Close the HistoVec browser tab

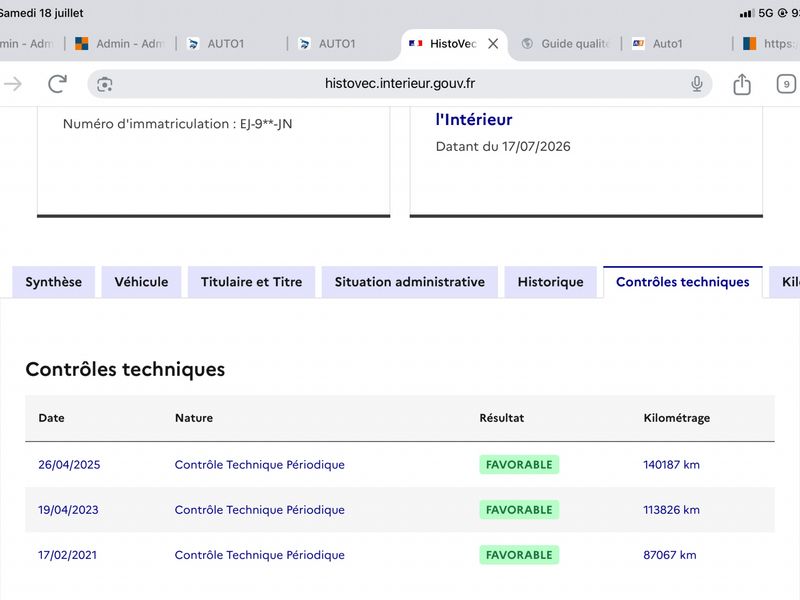tap(493, 44)
